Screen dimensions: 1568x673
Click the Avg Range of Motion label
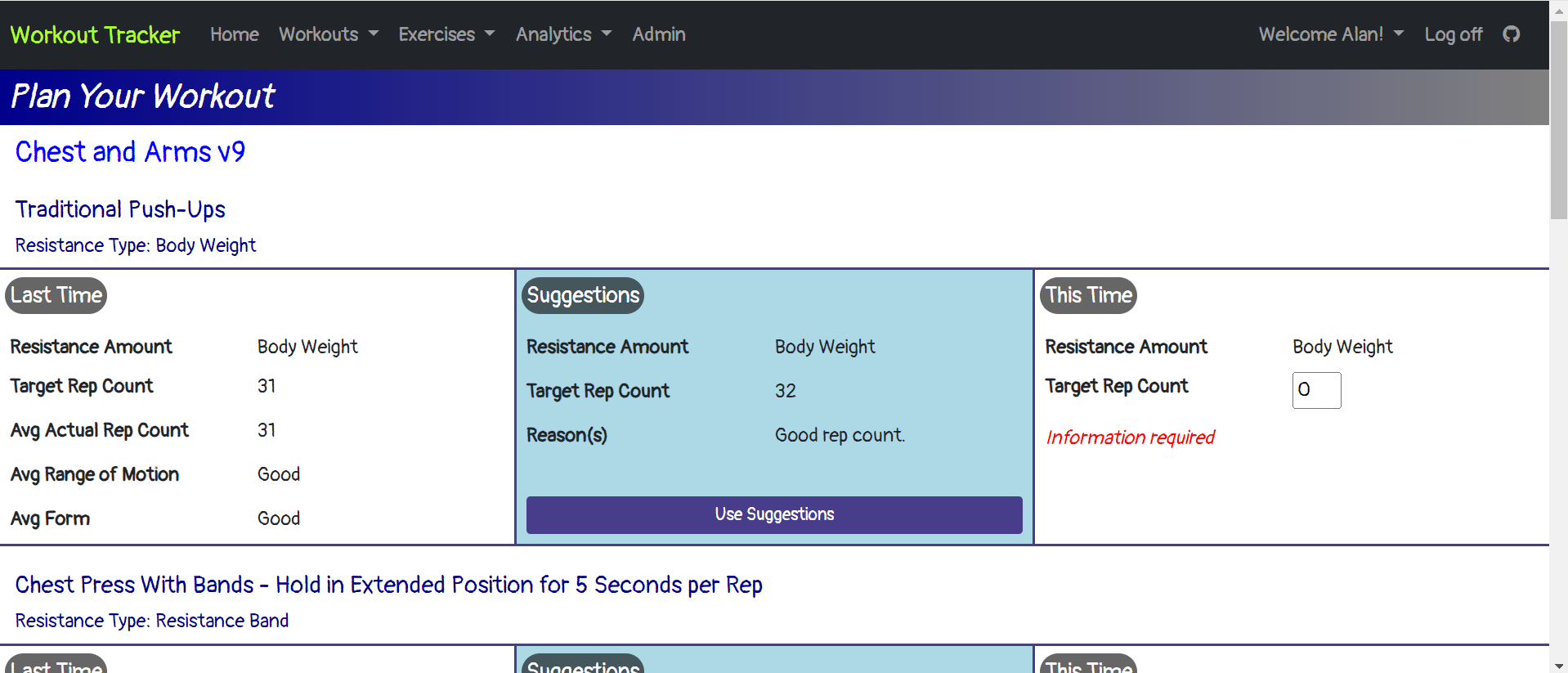tap(95, 474)
